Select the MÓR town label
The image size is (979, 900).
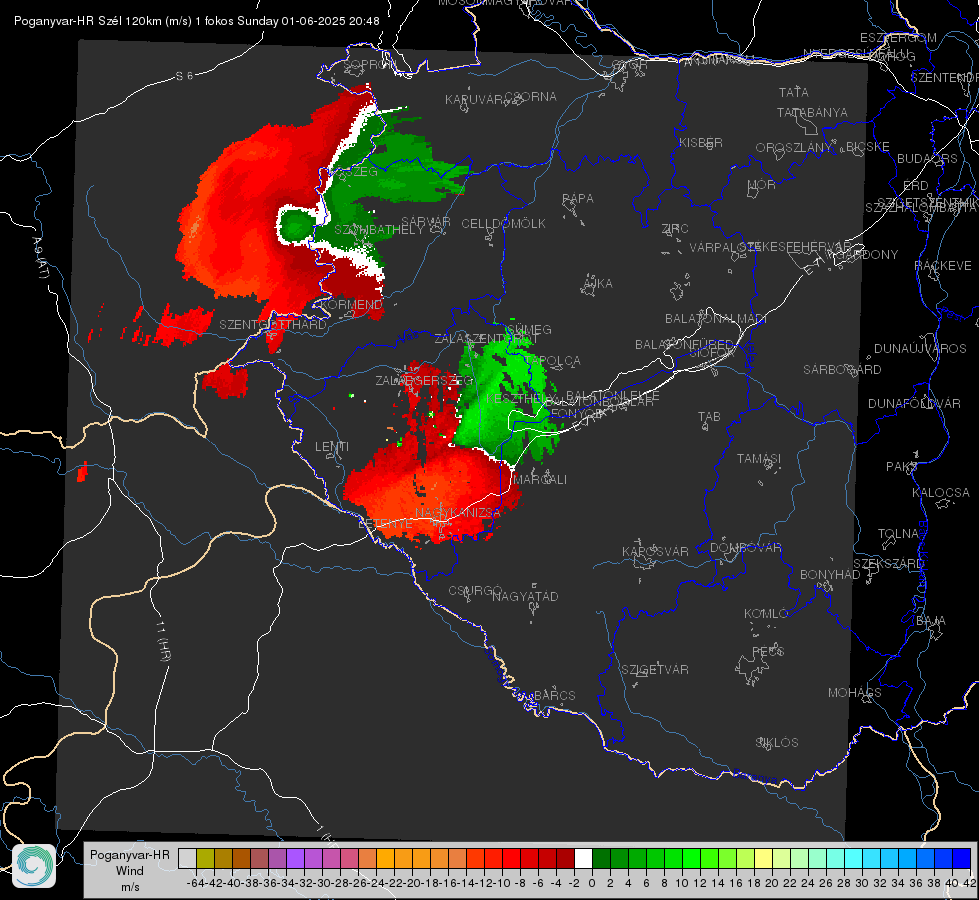click(x=762, y=184)
